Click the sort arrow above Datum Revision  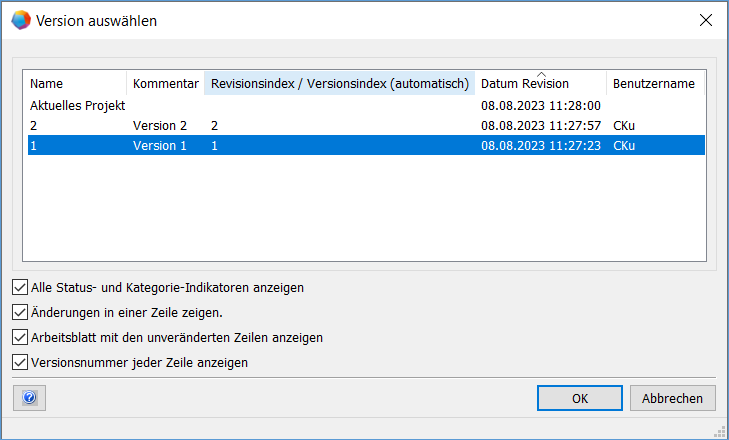541,74
